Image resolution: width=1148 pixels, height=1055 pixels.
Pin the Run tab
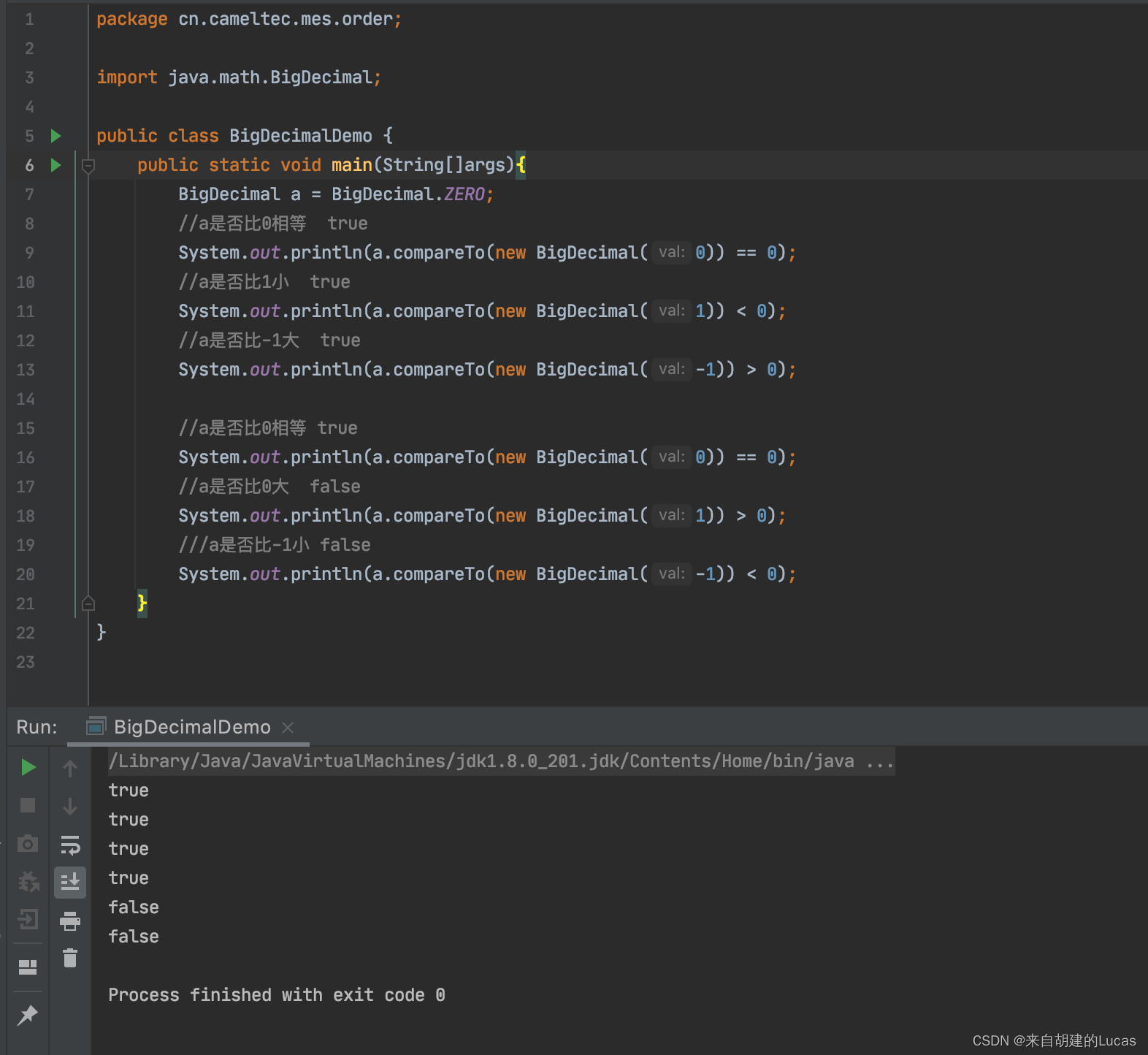(x=28, y=1015)
